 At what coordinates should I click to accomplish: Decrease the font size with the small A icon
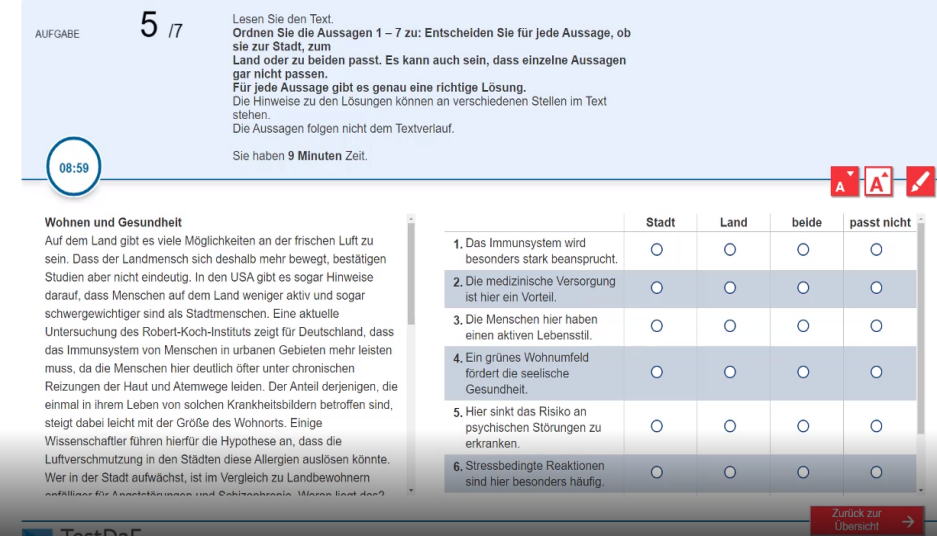tap(844, 182)
